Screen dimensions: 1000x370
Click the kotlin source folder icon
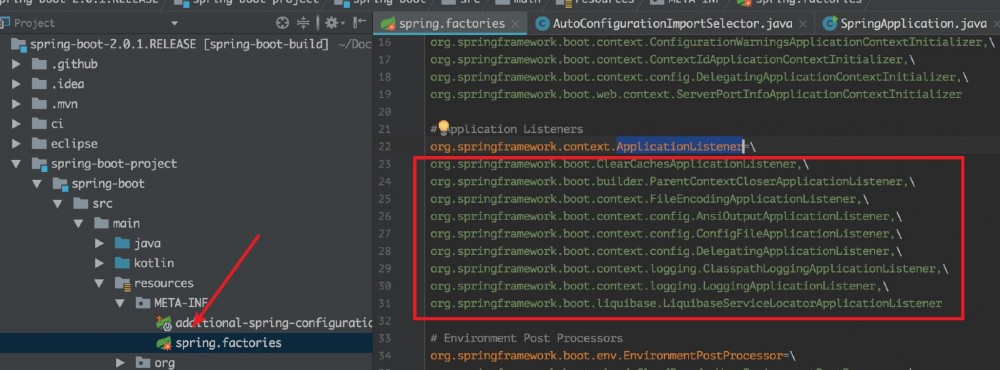pos(122,263)
